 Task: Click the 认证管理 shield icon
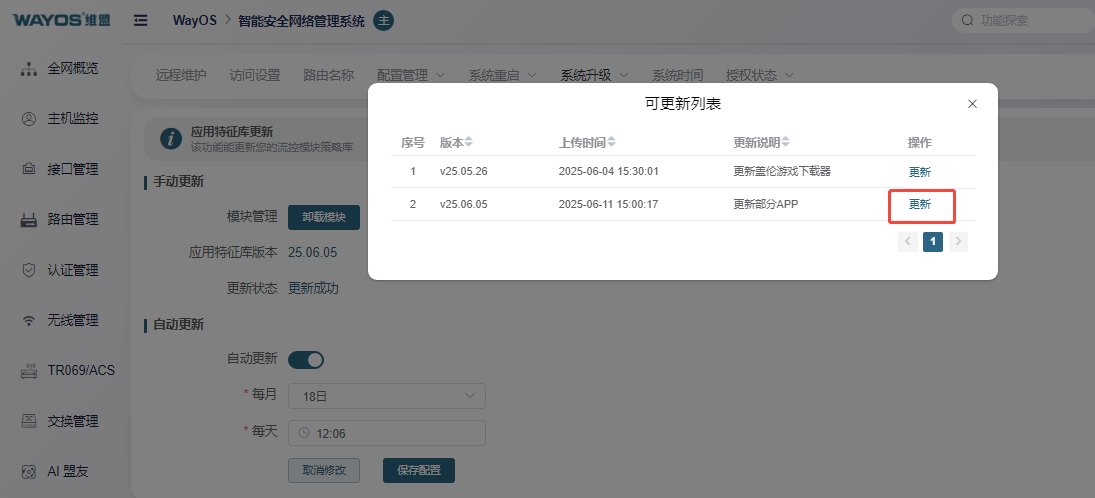point(29,270)
